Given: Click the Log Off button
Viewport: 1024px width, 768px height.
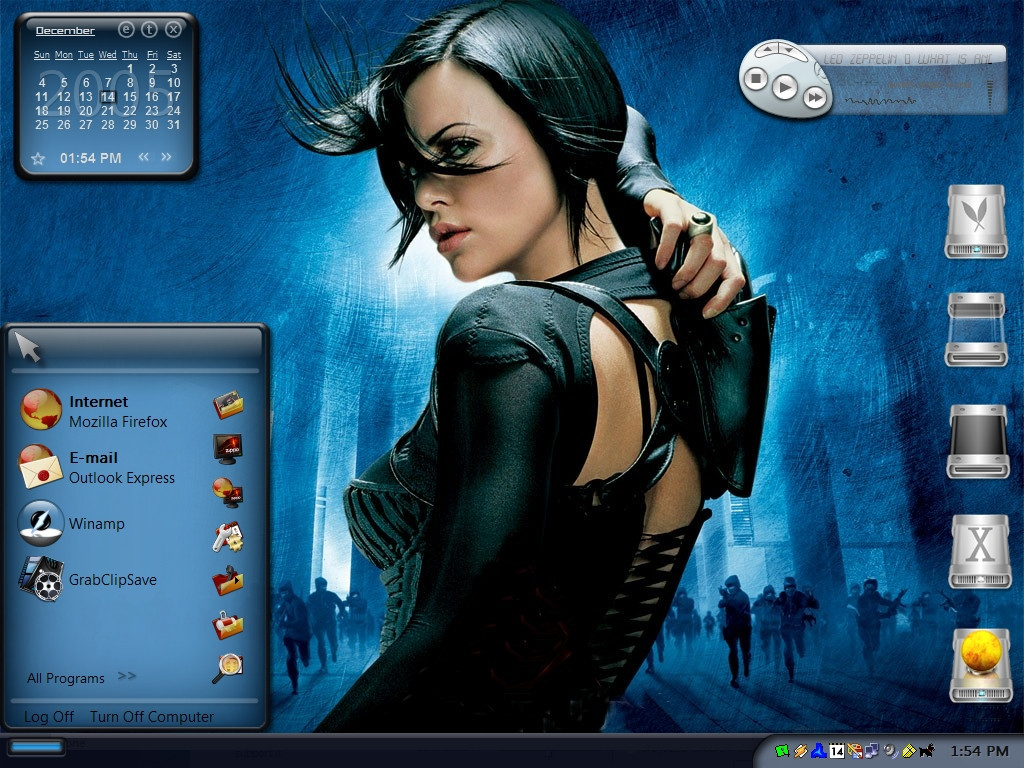Looking at the screenshot, I should (x=49, y=716).
